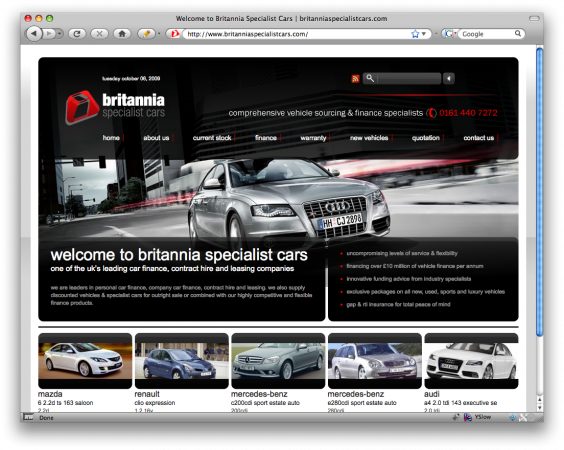Click the YSlow status bar icon
564x450 pixels.
pos(468,417)
